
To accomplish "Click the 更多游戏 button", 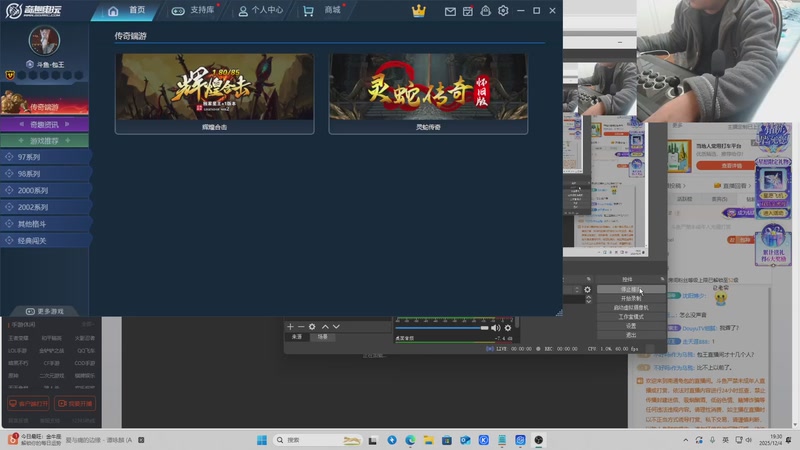I will [44, 311].
